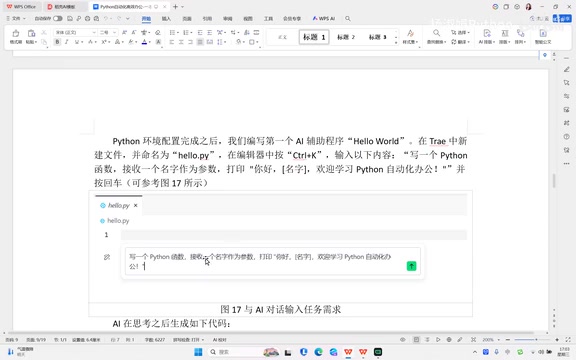
Task: Click the Cut scissors icon
Action: (44, 33)
